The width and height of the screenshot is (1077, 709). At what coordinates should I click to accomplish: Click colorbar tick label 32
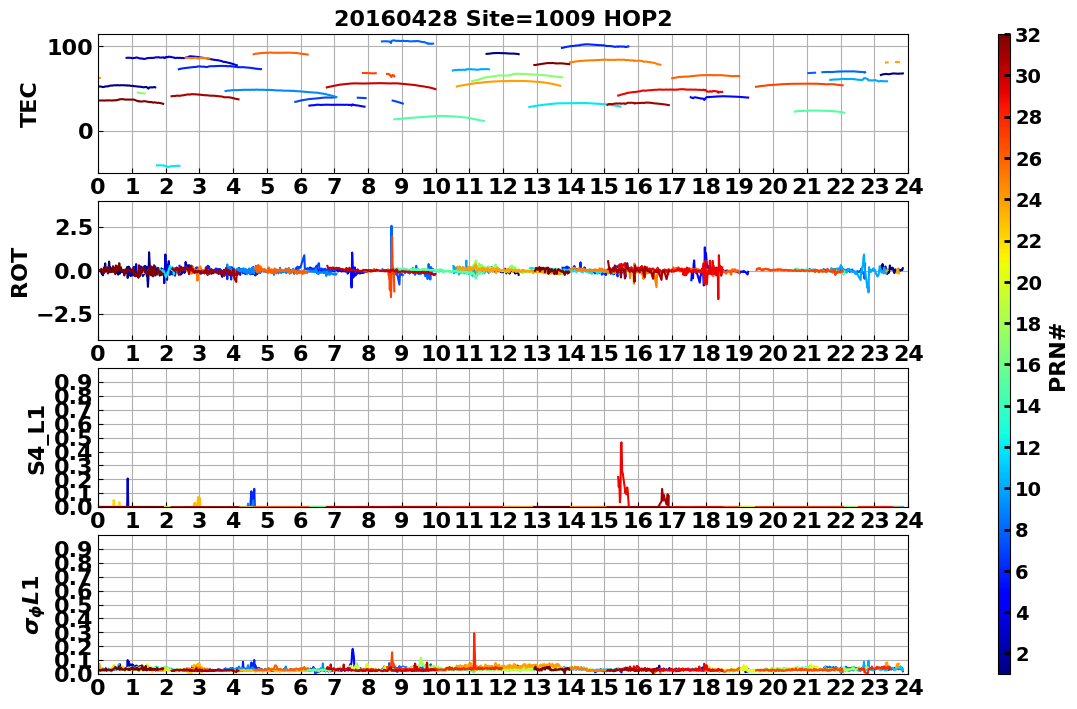coord(1028,35)
